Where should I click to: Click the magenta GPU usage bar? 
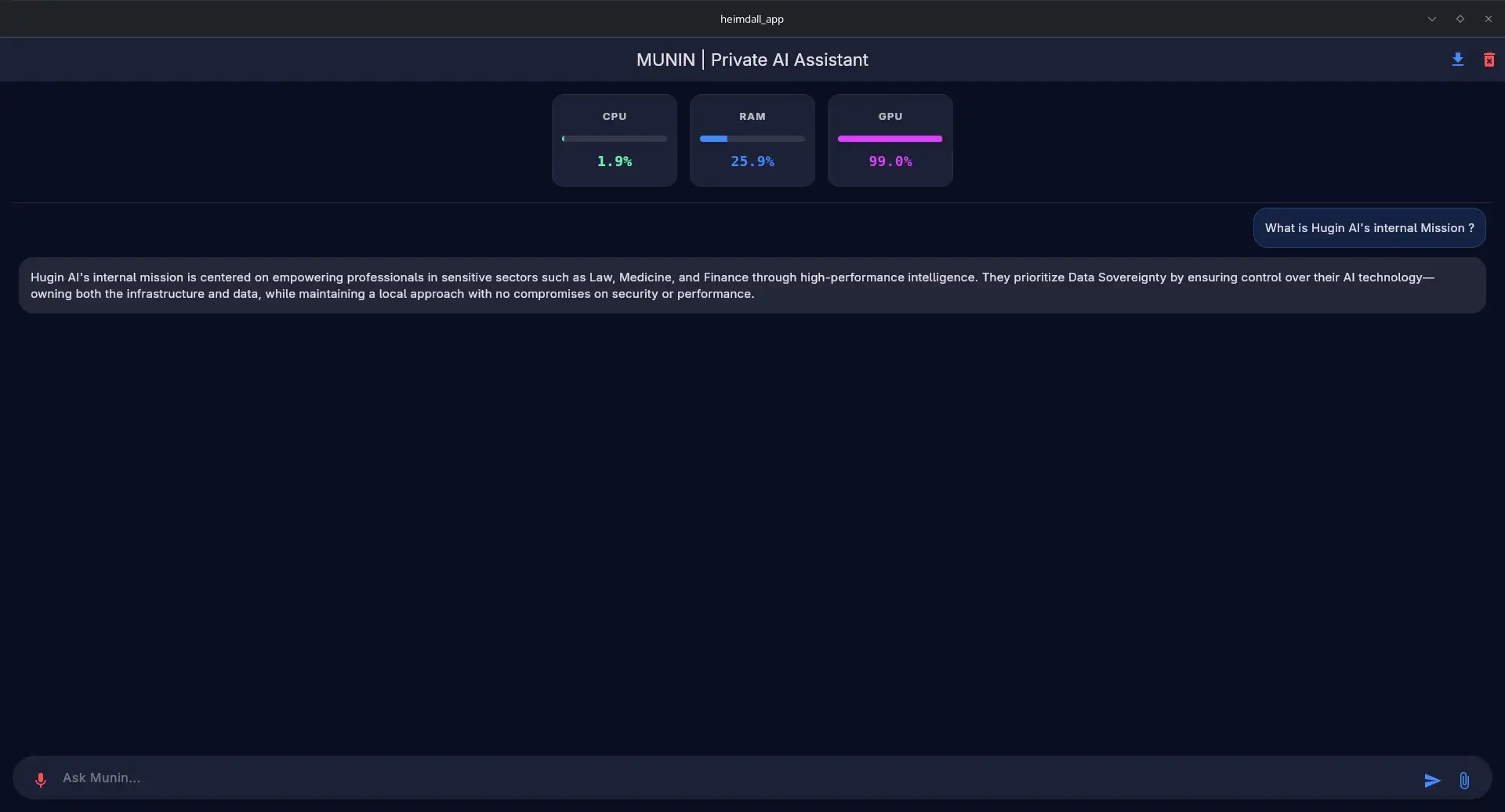click(x=890, y=139)
